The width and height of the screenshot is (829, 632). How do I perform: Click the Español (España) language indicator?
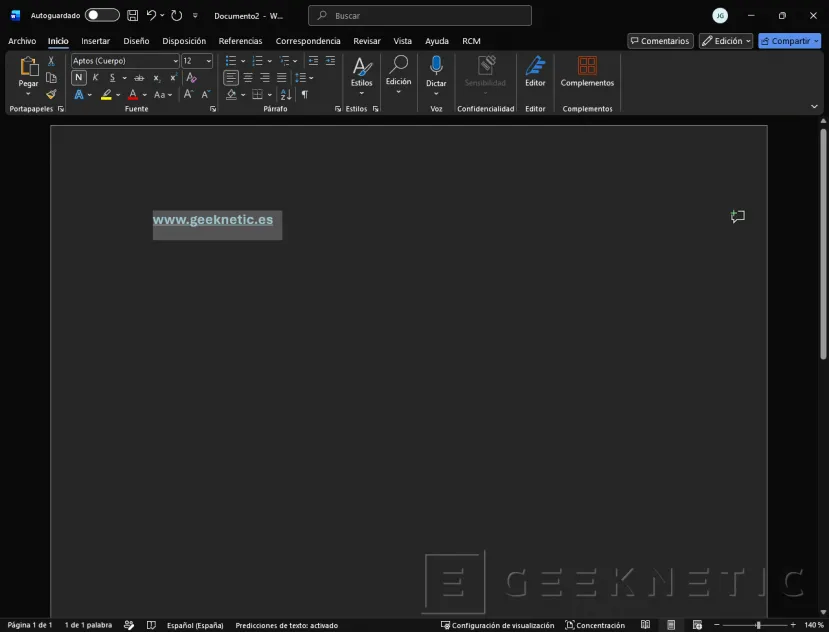click(x=195, y=625)
